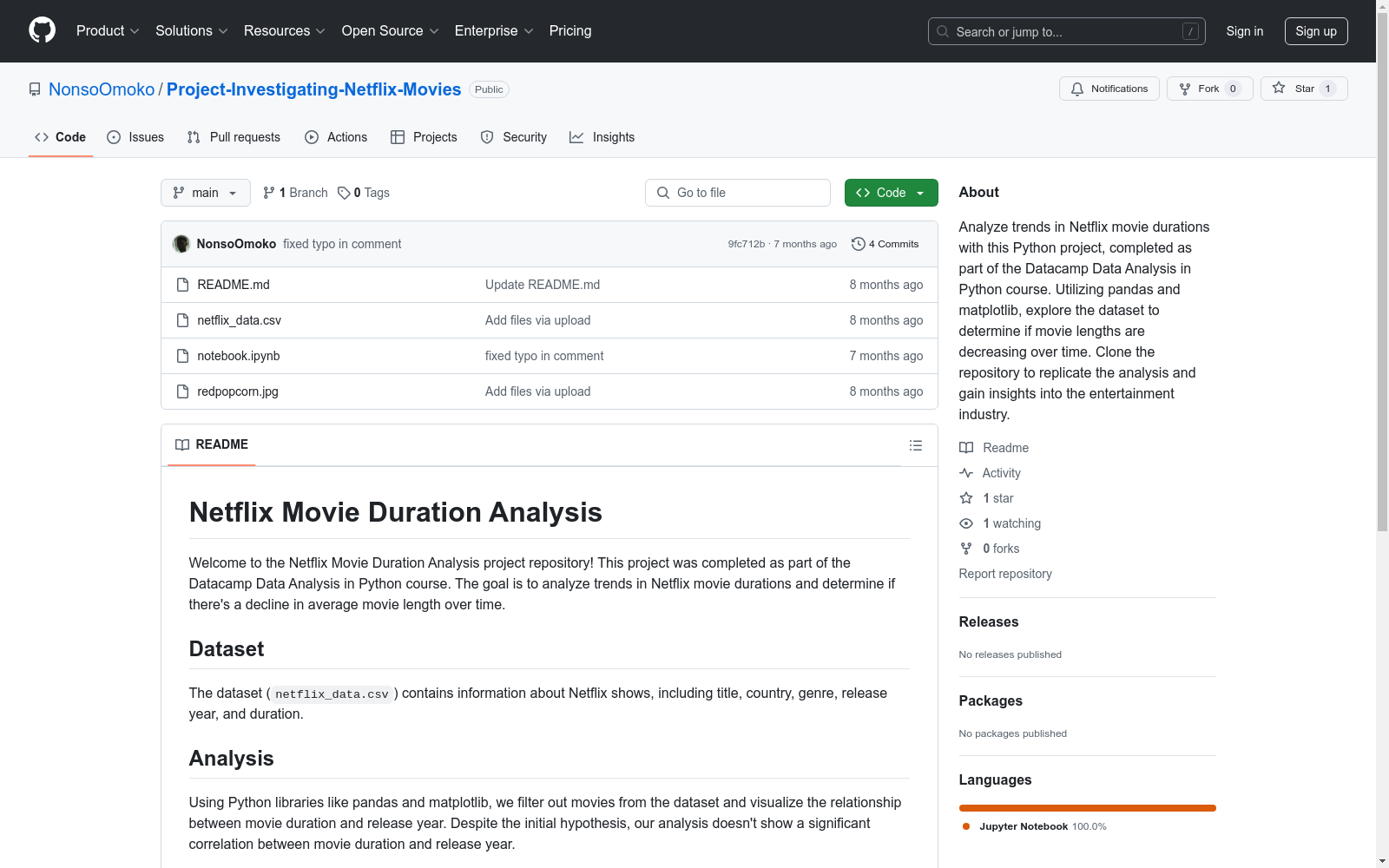
Task: Click the book icon beside Readme
Action: click(x=966, y=448)
